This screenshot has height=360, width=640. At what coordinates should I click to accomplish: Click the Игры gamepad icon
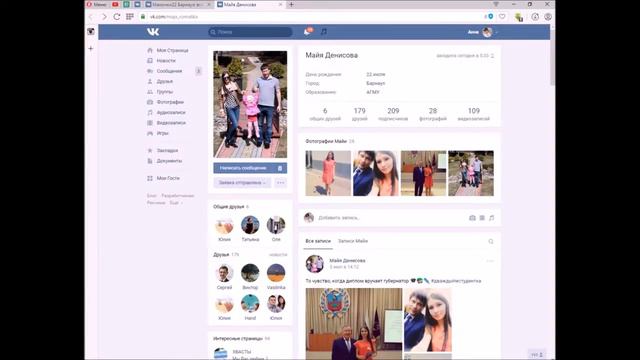click(x=150, y=133)
